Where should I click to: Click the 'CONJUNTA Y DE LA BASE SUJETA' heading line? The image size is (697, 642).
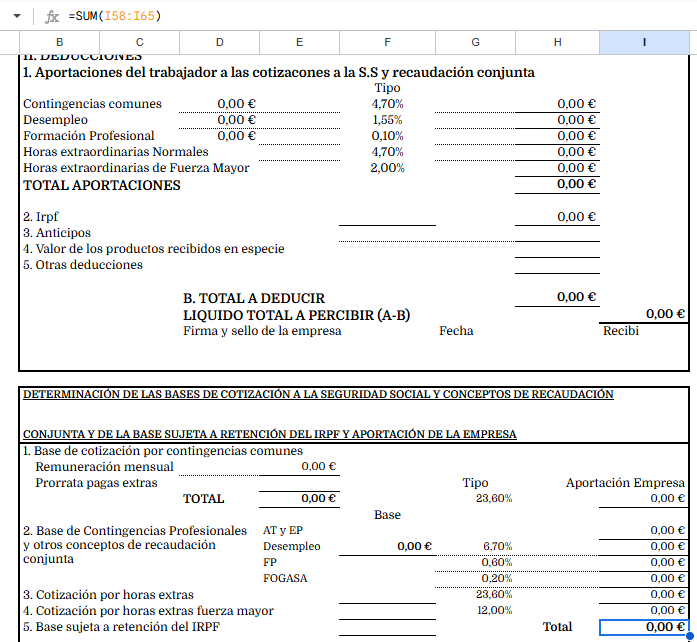coord(270,434)
